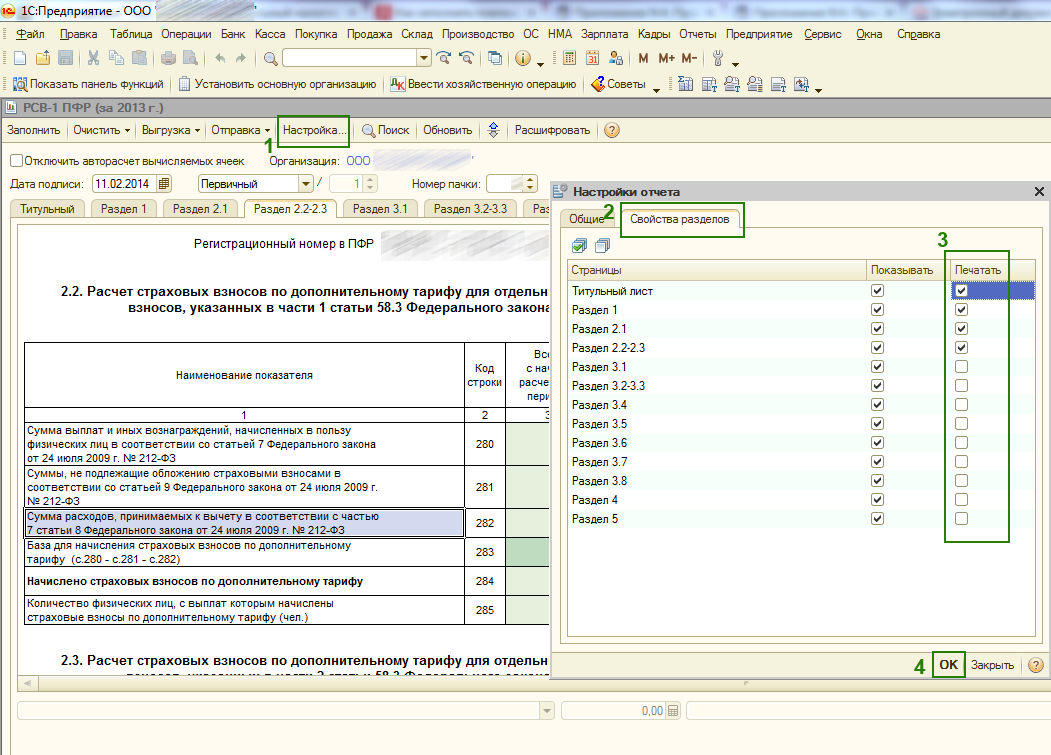Open the Первичный report type dropdown
1051x755 pixels.
306,184
